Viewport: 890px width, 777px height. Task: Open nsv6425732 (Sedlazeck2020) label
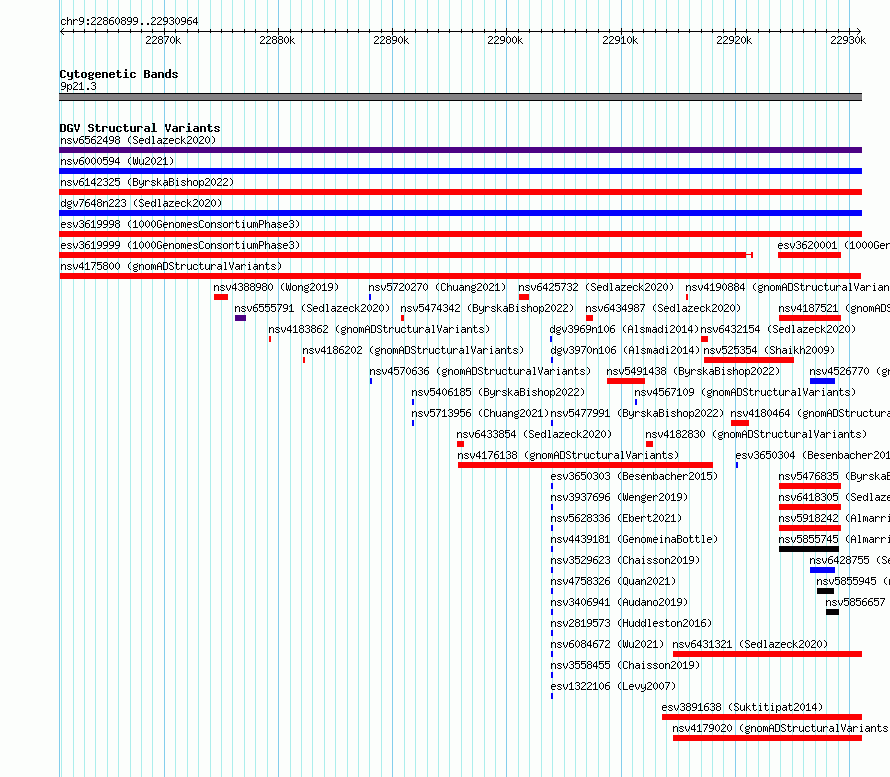[x=596, y=287]
